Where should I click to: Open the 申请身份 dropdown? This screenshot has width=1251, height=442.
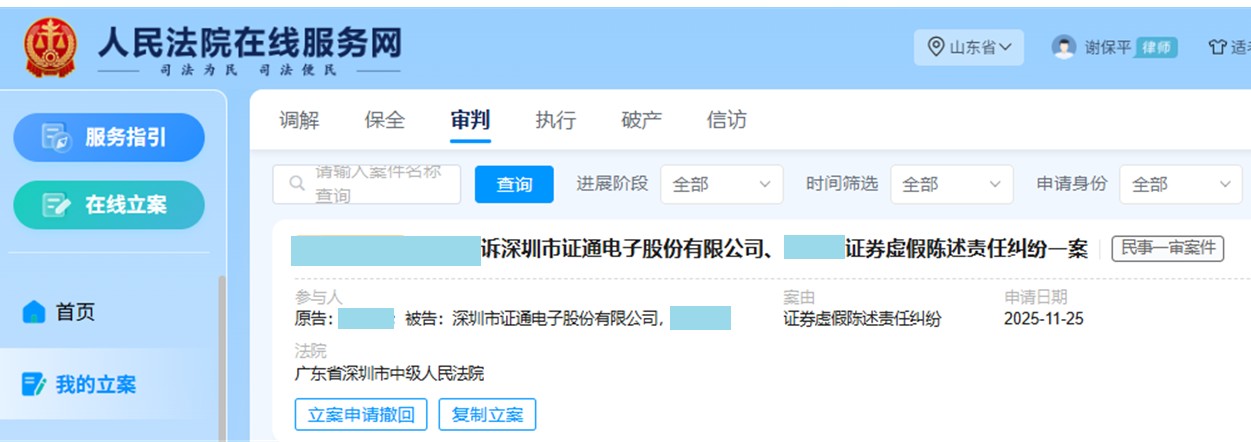point(1181,184)
